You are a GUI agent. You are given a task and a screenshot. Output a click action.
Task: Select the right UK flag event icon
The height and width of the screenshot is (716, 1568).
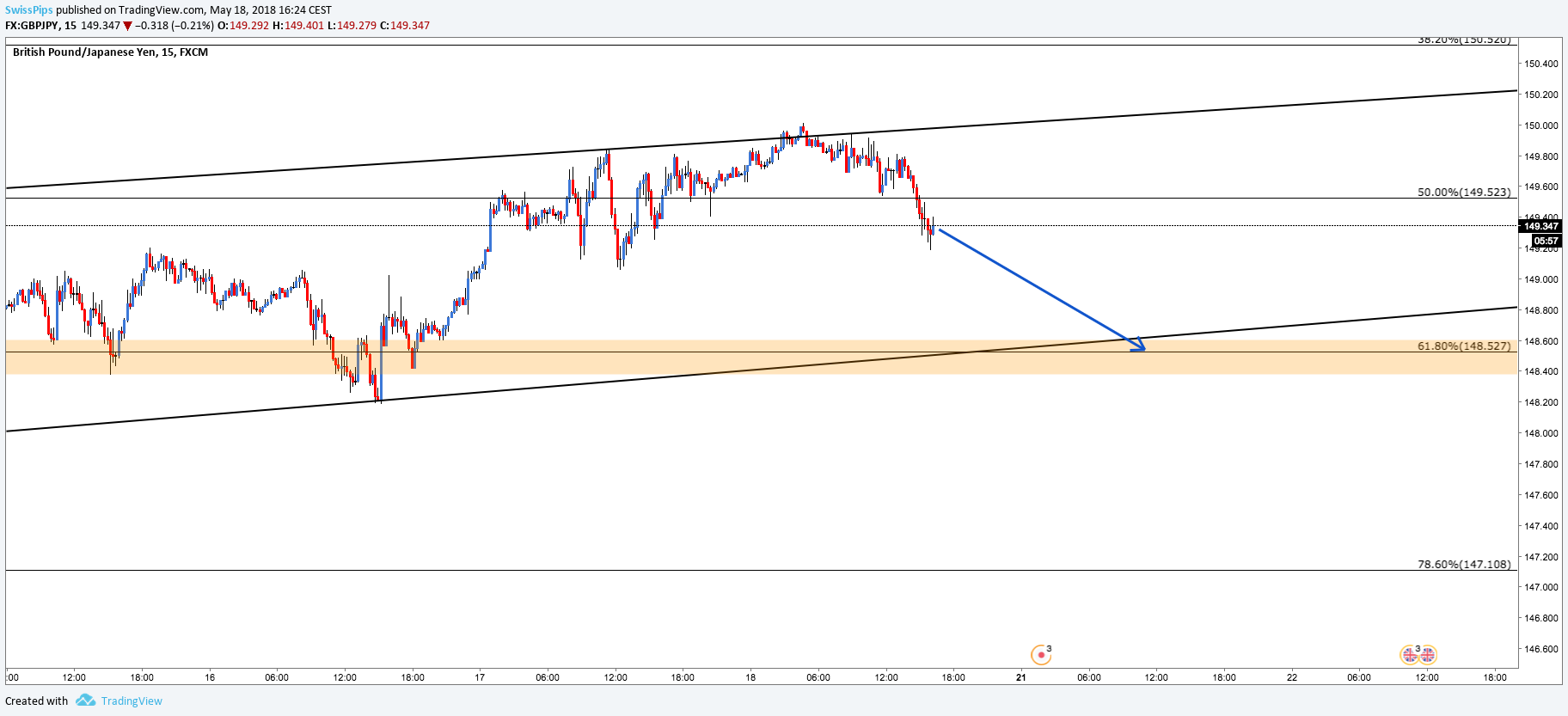(x=1427, y=655)
